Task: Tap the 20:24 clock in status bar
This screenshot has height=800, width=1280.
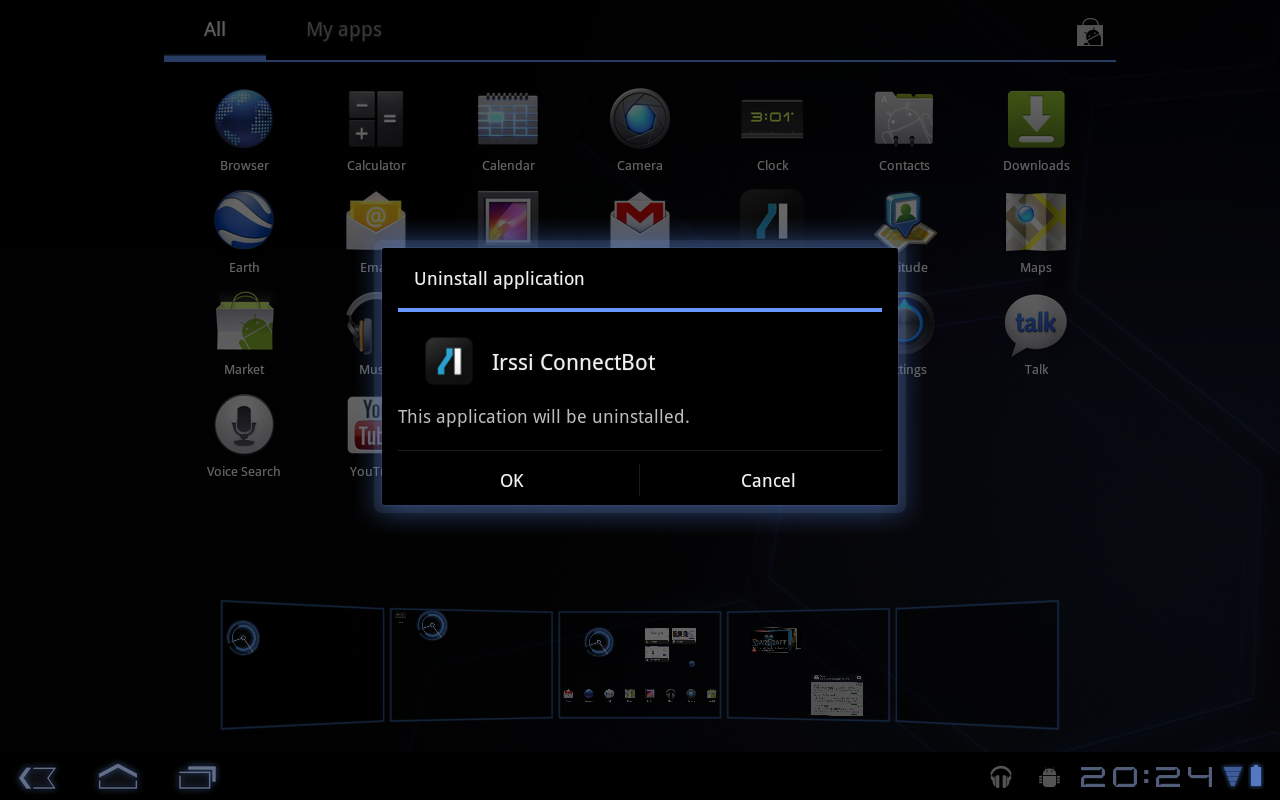Action: 1147,777
